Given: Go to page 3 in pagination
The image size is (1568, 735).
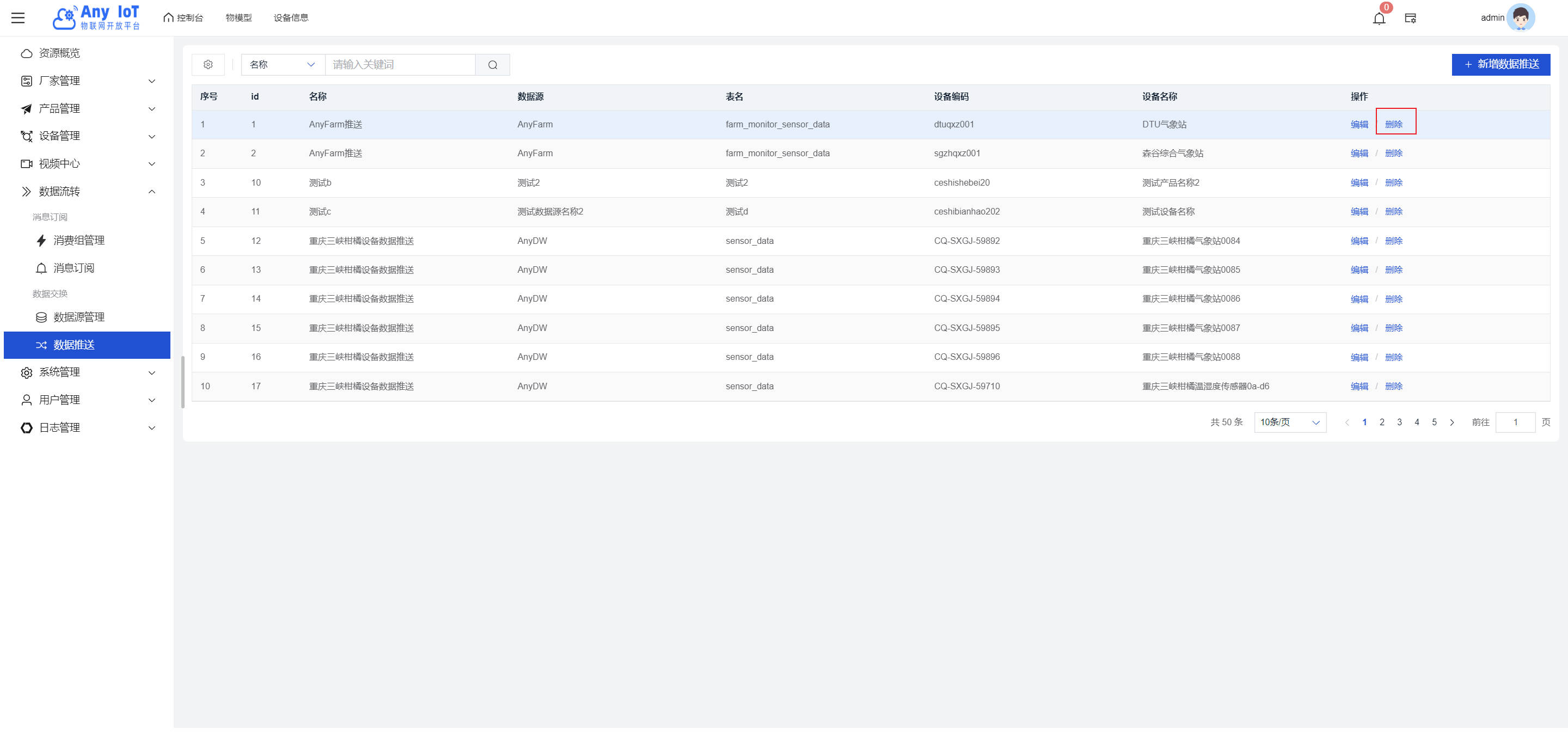Looking at the screenshot, I should [1399, 422].
